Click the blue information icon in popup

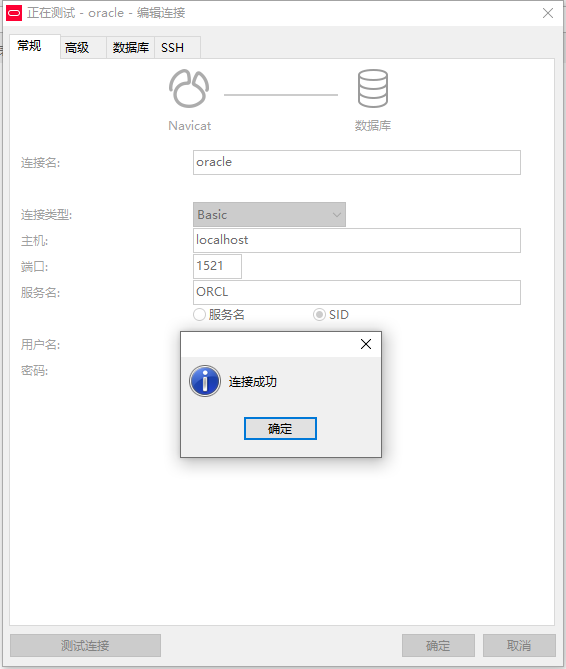pyautogui.click(x=205, y=381)
